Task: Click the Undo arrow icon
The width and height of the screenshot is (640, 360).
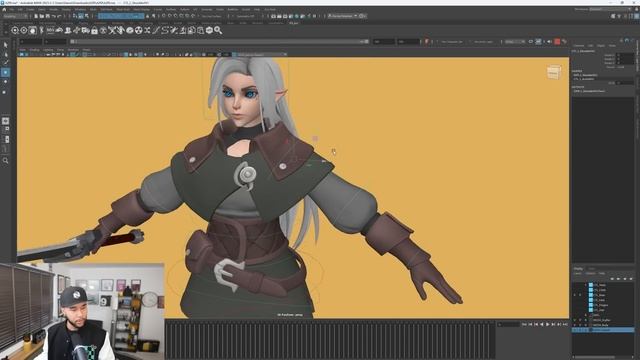Action: click(53, 16)
